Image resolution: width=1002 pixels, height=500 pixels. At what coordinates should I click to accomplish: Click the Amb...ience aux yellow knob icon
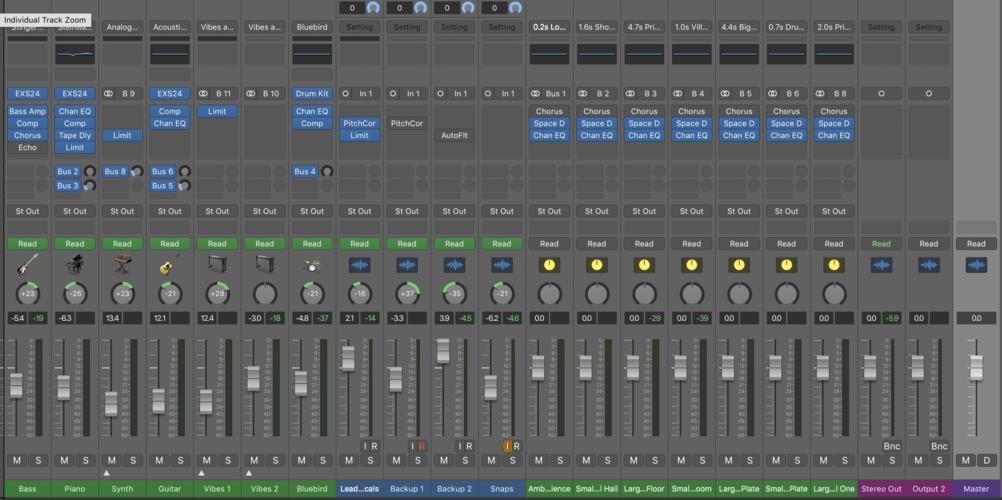(549, 265)
